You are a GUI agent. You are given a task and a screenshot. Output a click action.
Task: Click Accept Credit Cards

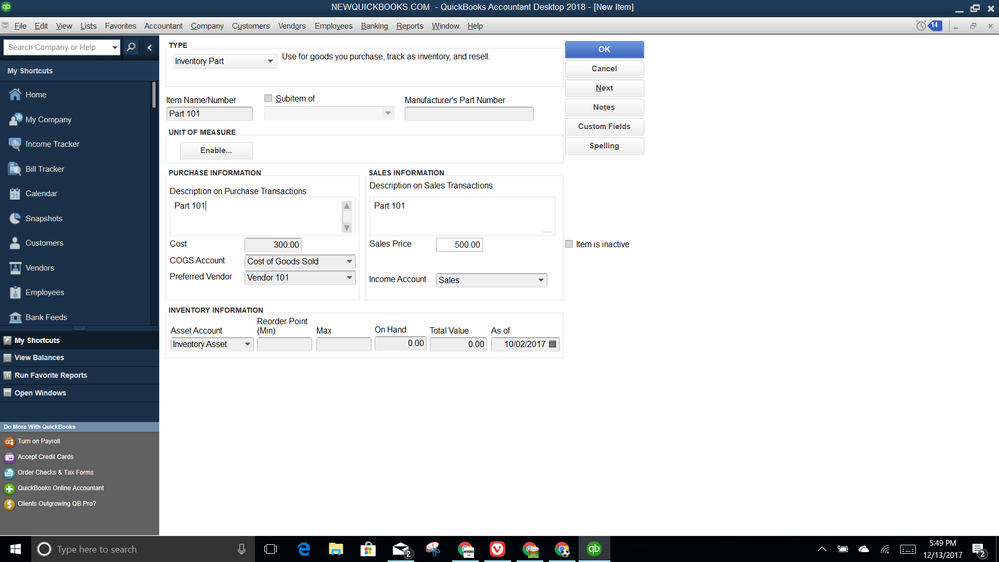45,457
